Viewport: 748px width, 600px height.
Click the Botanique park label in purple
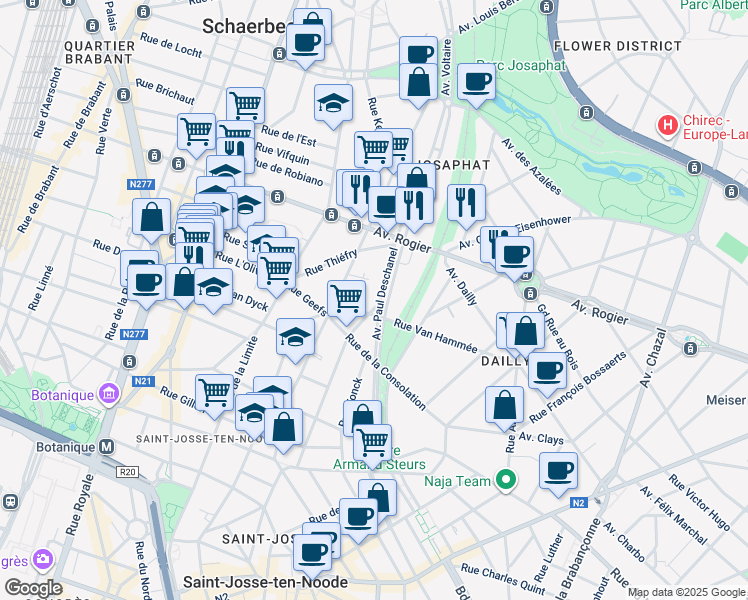[62, 395]
